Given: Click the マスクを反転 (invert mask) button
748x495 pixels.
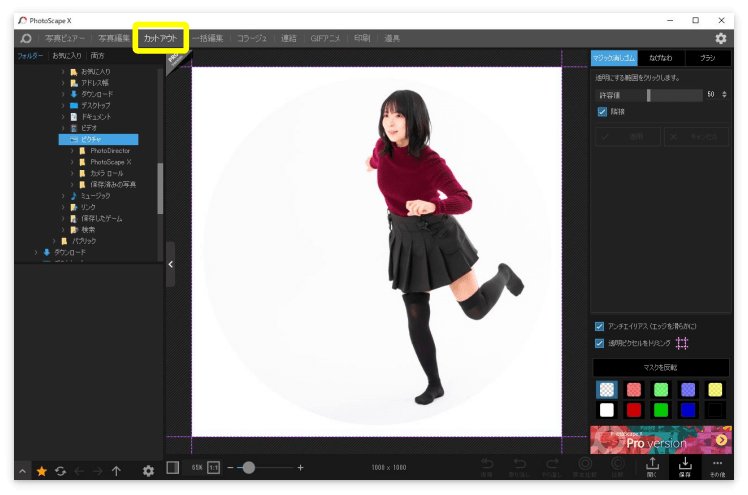Looking at the screenshot, I should coord(661,367).
